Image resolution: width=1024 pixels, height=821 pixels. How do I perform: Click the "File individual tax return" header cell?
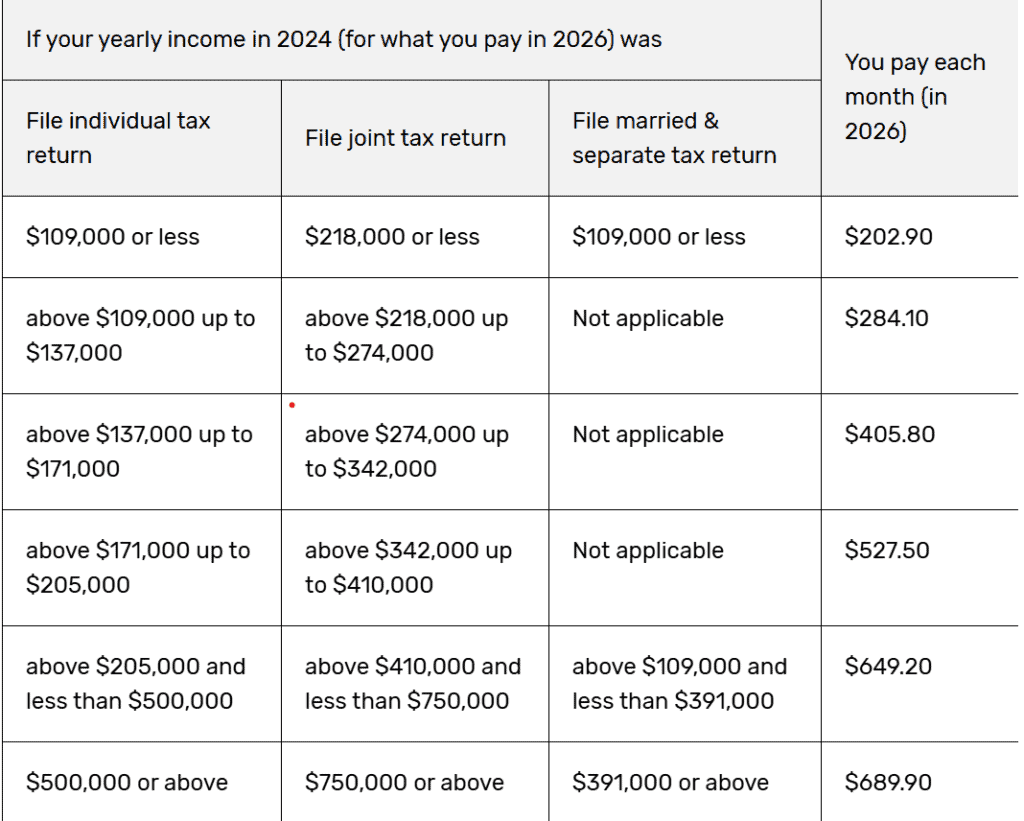click(x=118, y=138)
